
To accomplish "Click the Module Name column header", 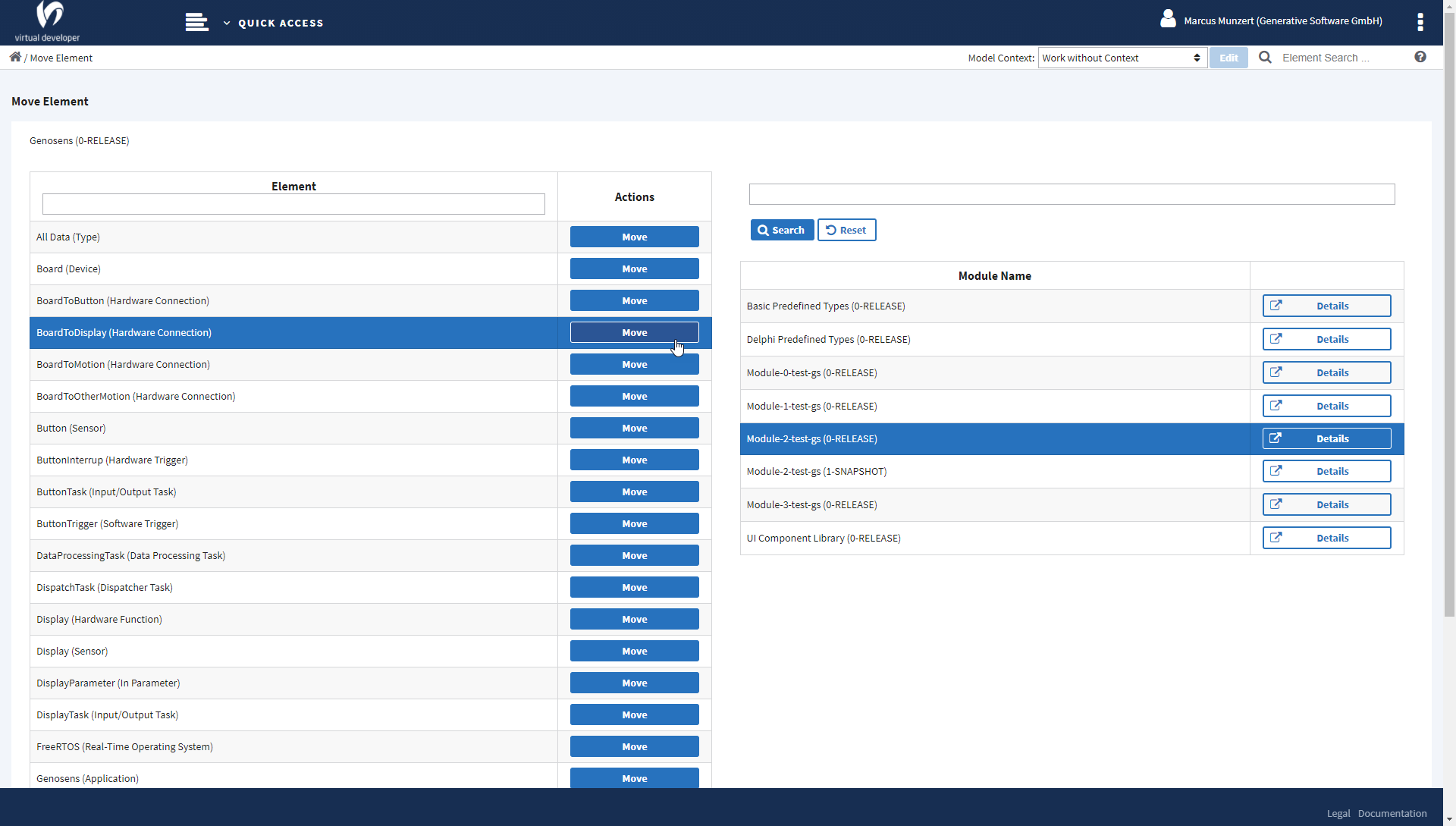I will 994,275.
